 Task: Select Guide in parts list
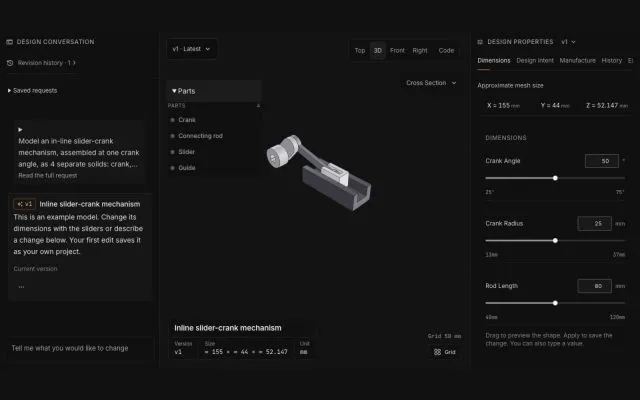(187, 168)
